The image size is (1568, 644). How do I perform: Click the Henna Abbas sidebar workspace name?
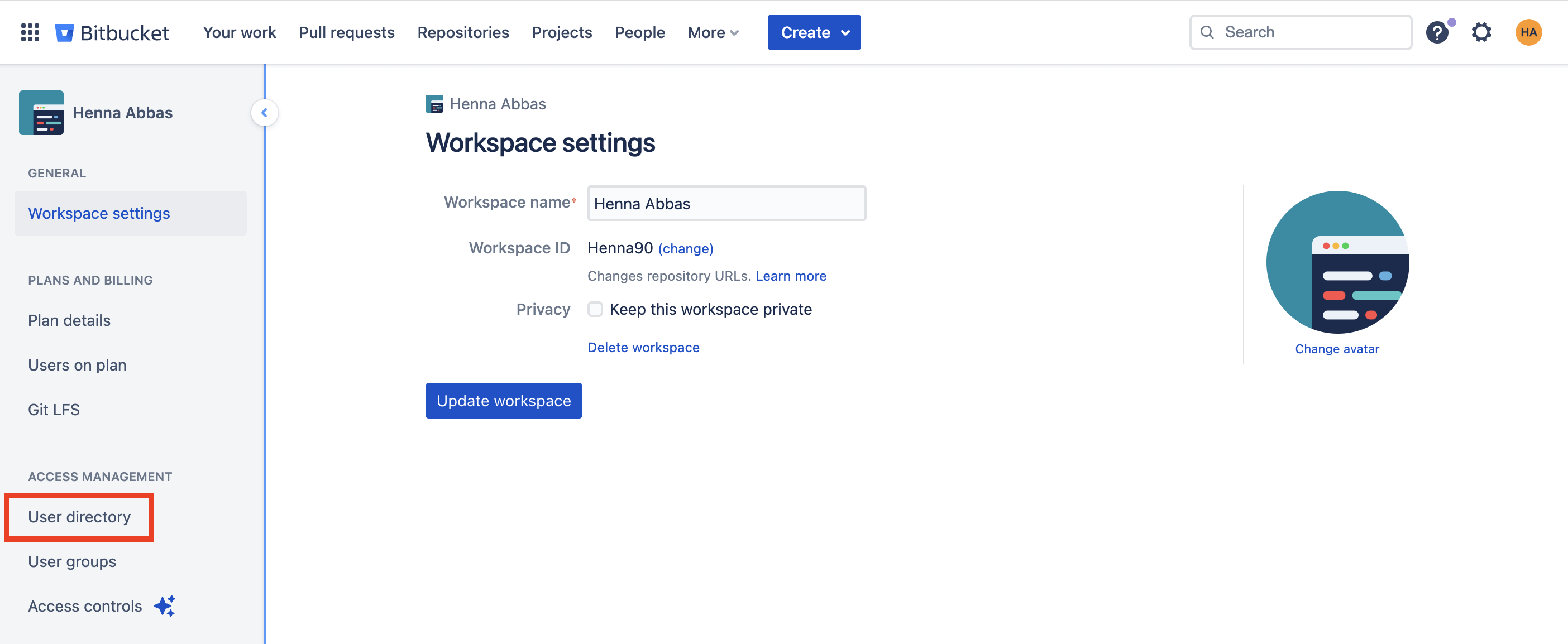(122, 113)
